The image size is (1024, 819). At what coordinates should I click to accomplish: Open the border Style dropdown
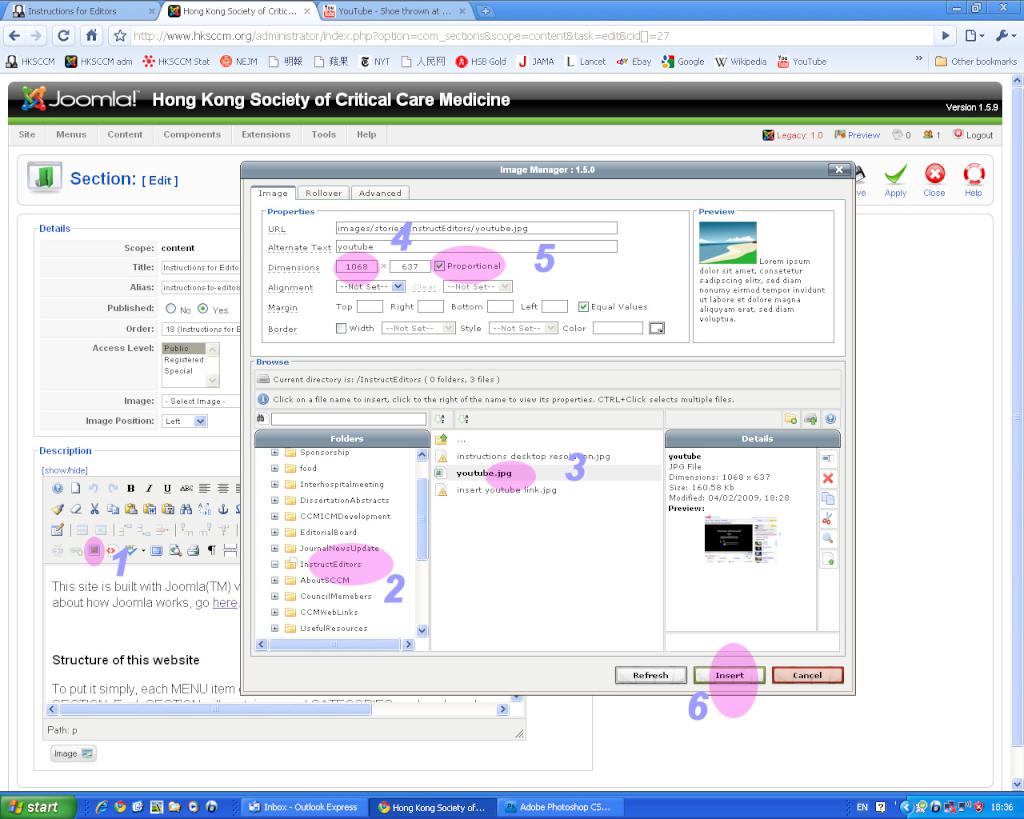coord(524,329)
